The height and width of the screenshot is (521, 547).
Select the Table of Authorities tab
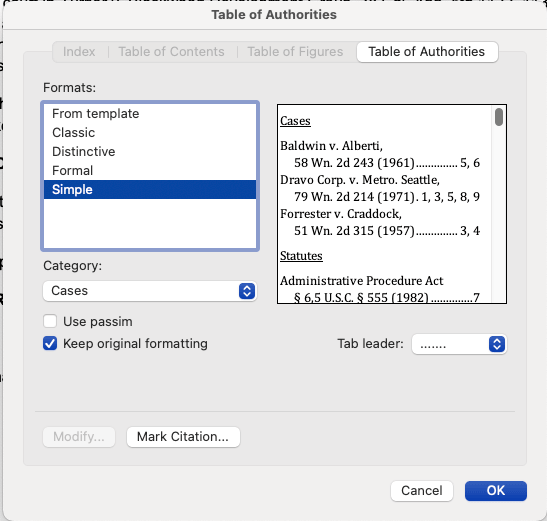click(x=427, y=52)
